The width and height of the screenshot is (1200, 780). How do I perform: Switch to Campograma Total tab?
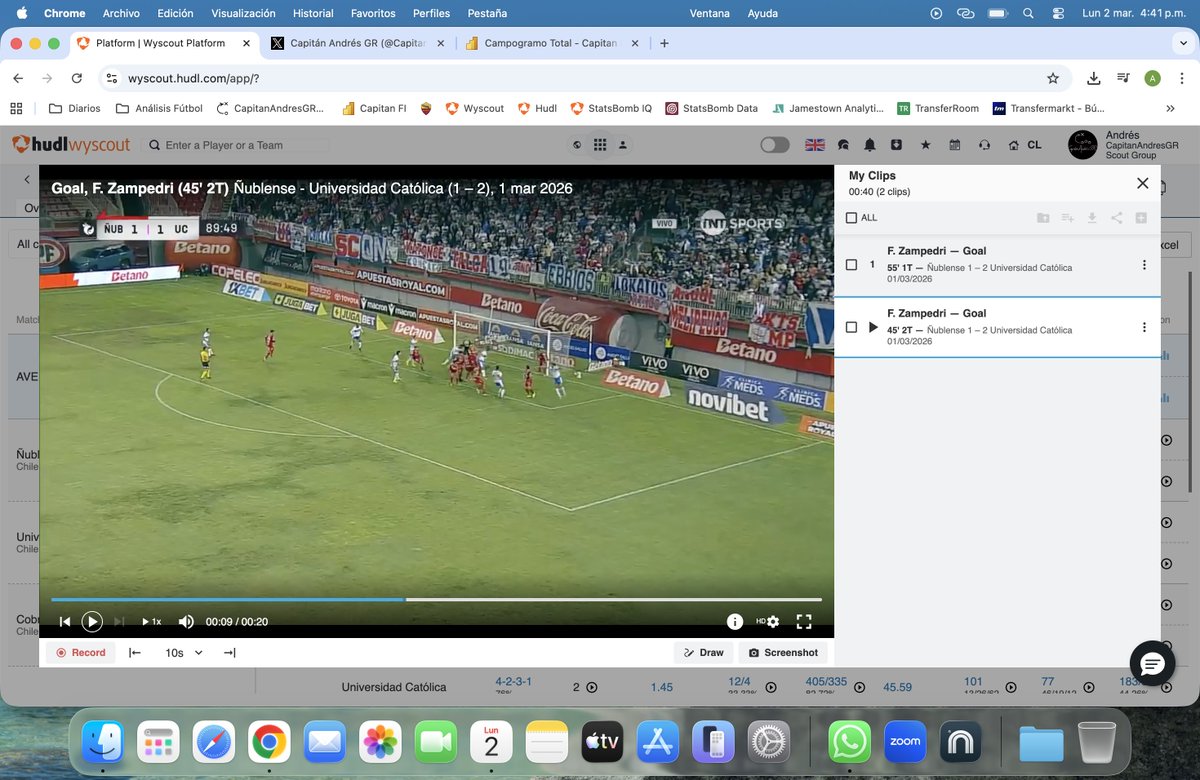[x=550, y=43]
